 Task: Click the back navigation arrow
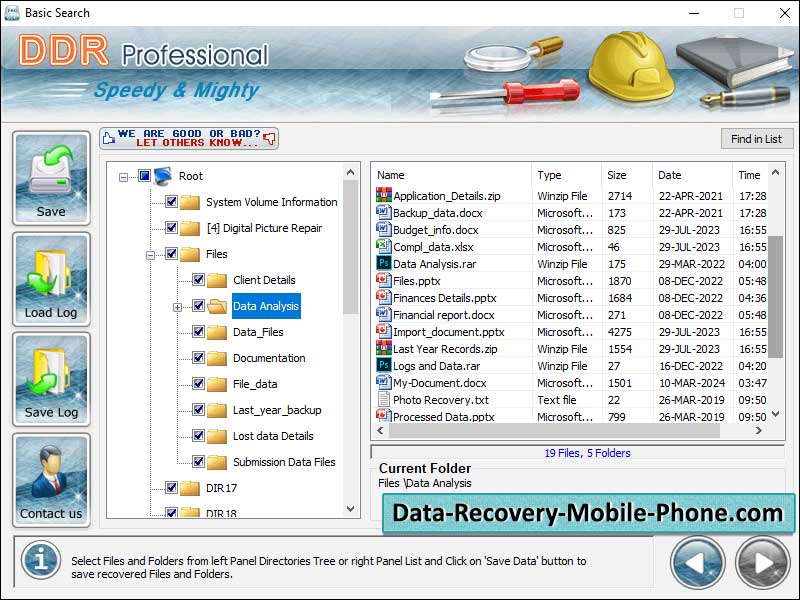pyautogui.click(x=697, y=562)
